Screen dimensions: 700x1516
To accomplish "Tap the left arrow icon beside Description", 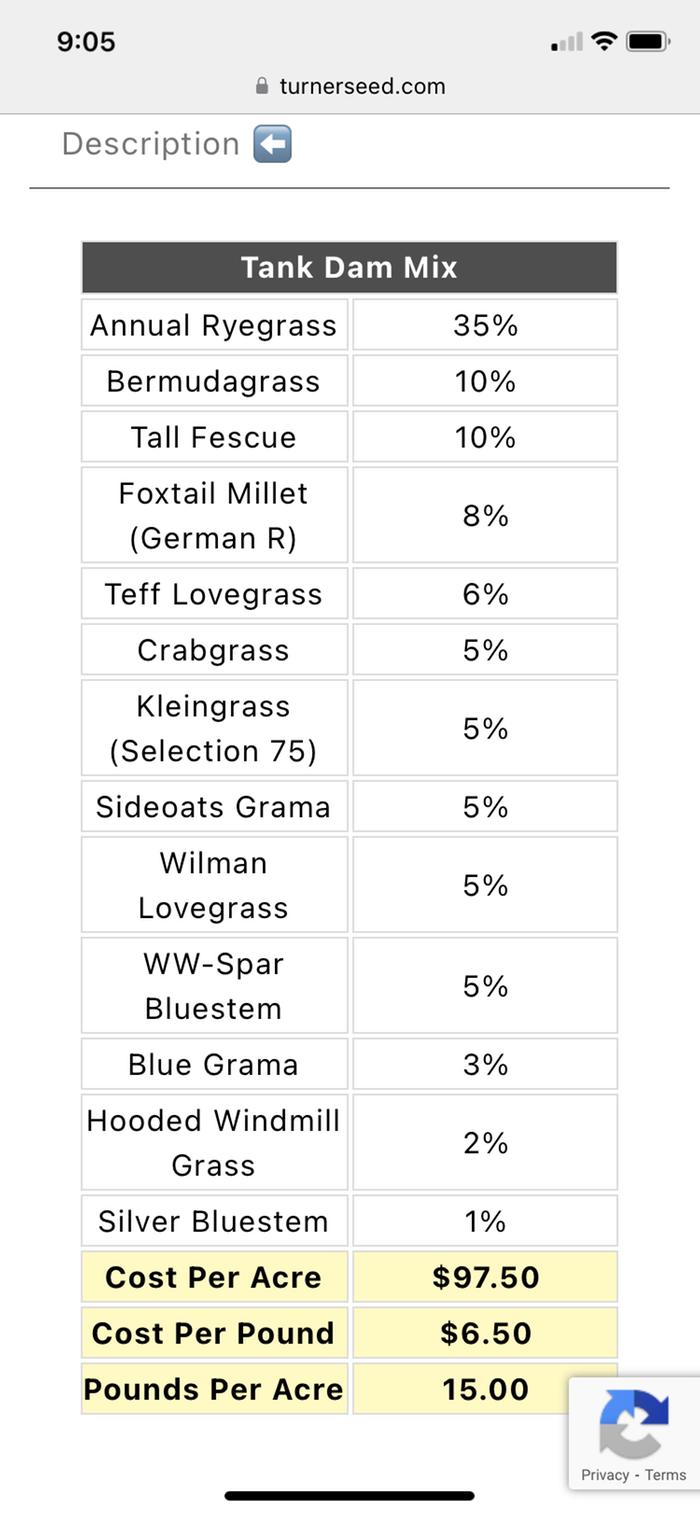I will (x=272, y=144).
